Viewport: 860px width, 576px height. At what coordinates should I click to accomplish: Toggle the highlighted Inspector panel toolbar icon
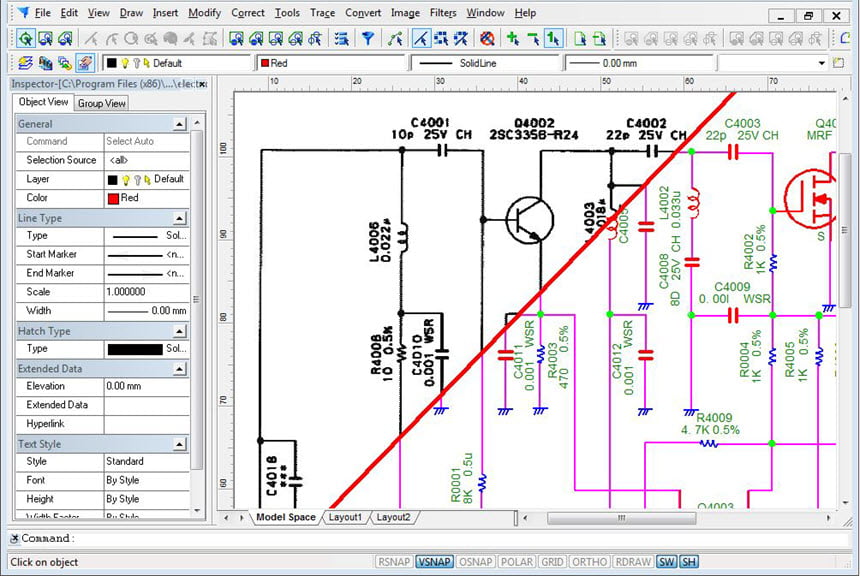(84, 63)
